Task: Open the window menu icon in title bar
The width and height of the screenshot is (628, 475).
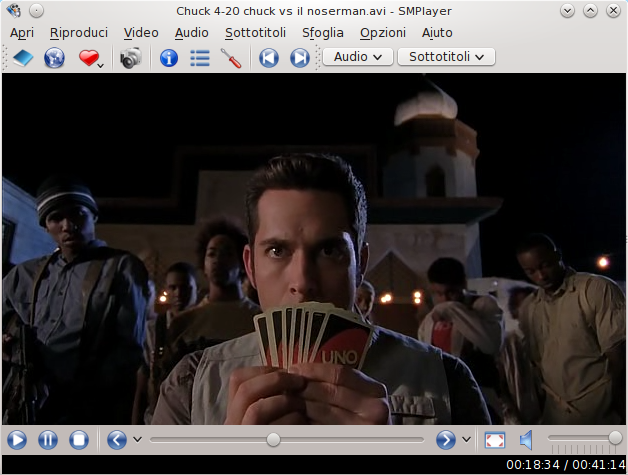Action: (14, 11)
